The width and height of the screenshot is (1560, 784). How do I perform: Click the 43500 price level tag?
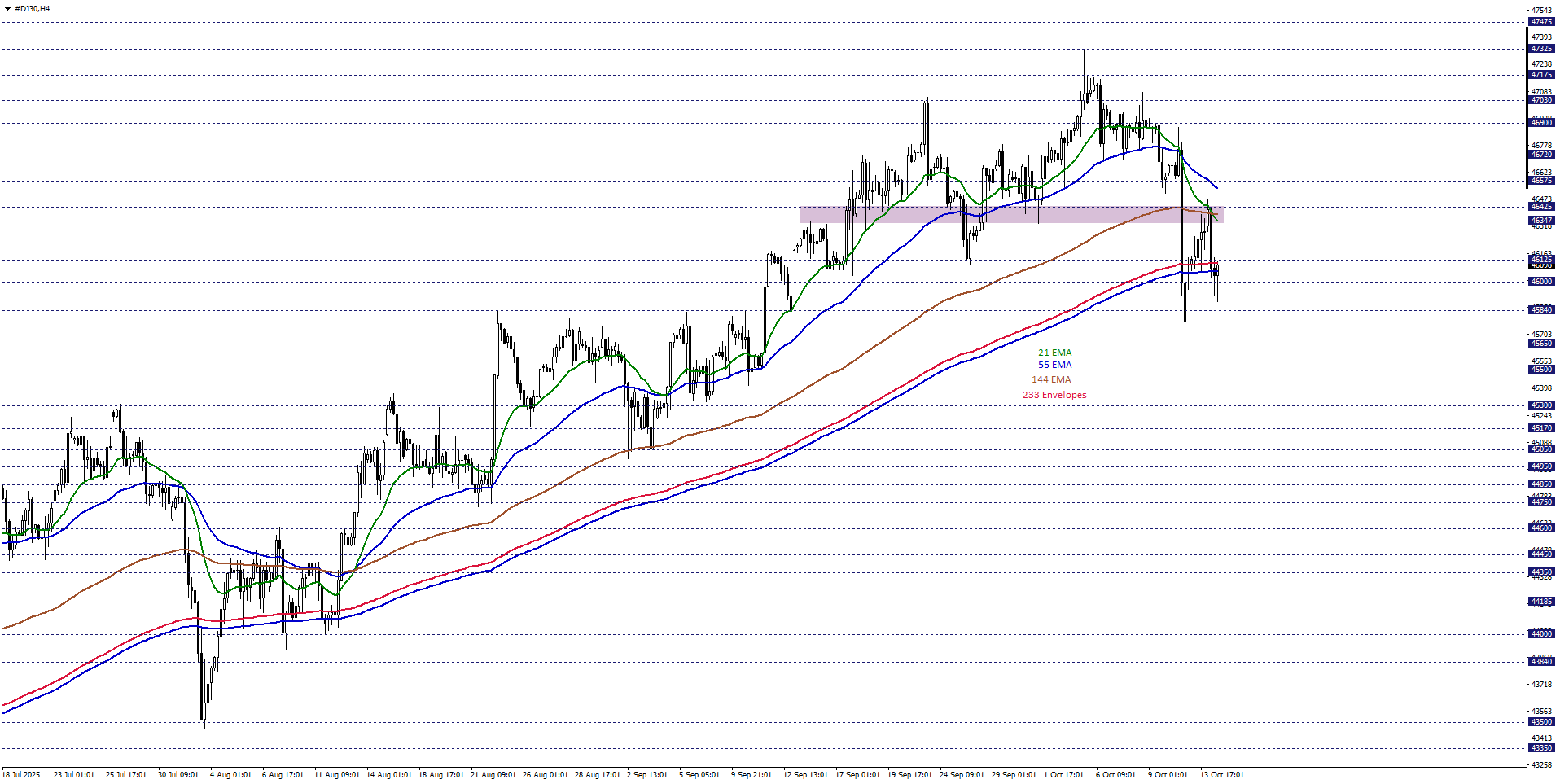(x=1541, y=722)
